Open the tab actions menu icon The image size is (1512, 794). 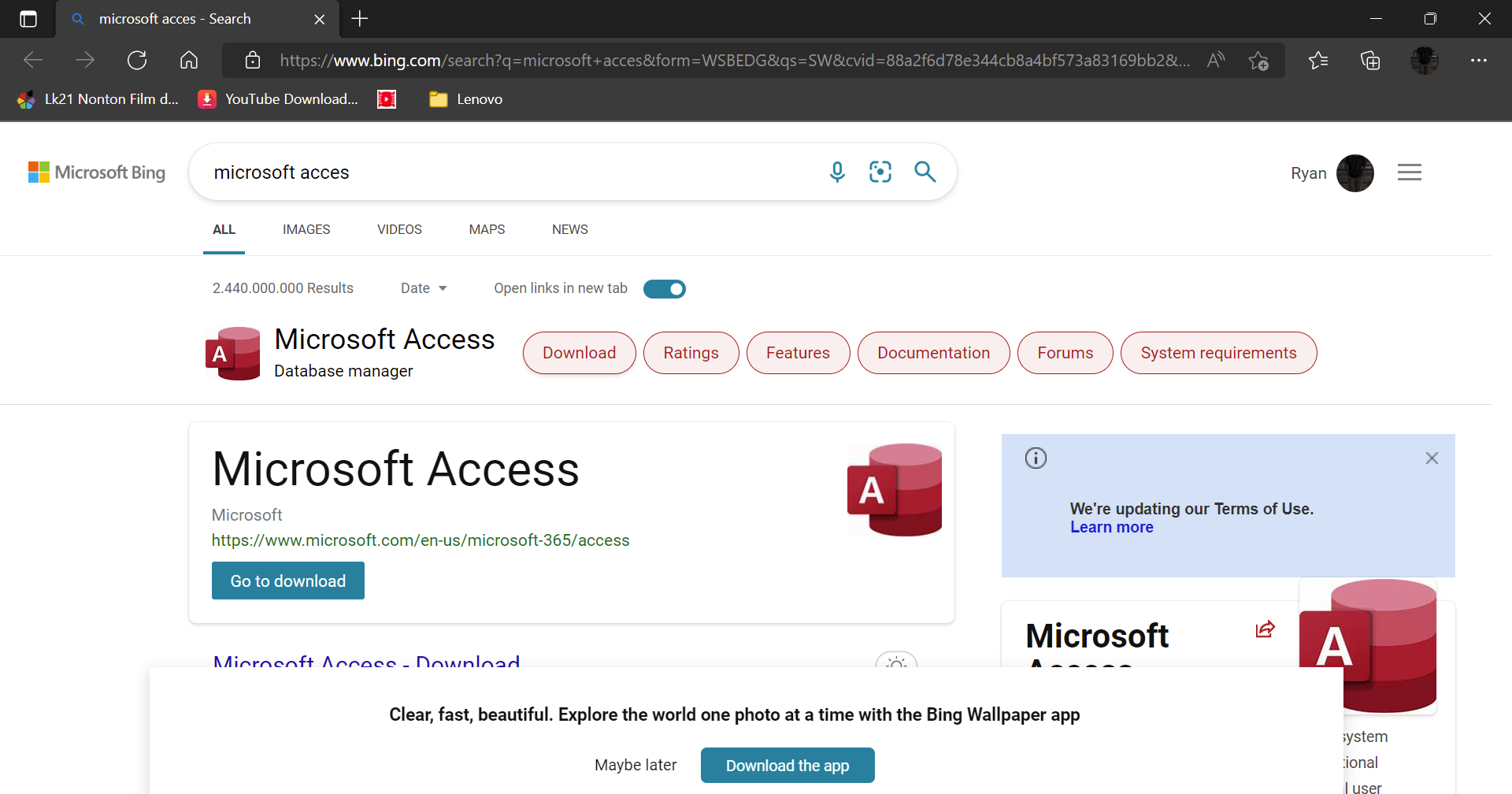click(x=28, y=19)
